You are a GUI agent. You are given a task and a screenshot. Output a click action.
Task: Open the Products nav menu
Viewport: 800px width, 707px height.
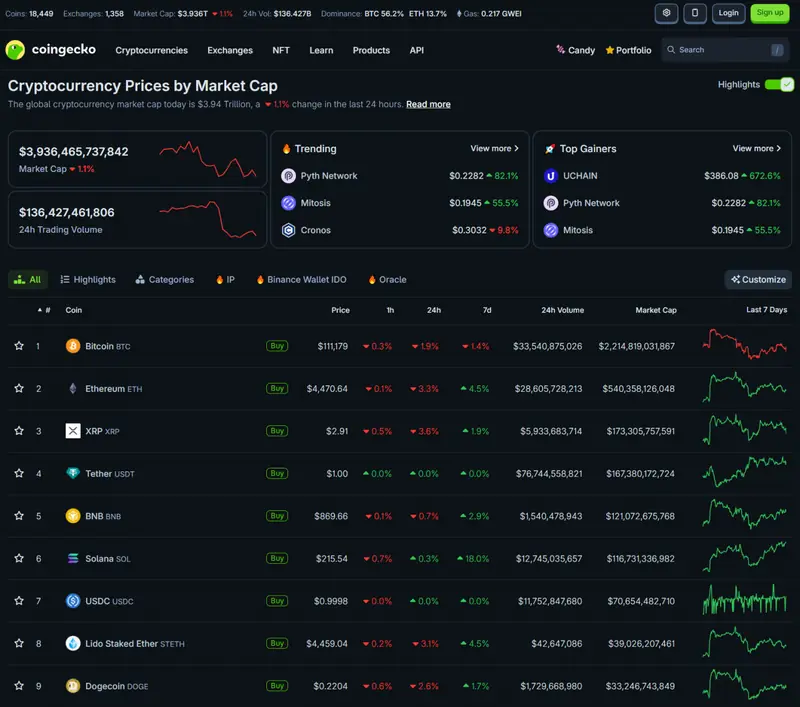pos(371,50)
